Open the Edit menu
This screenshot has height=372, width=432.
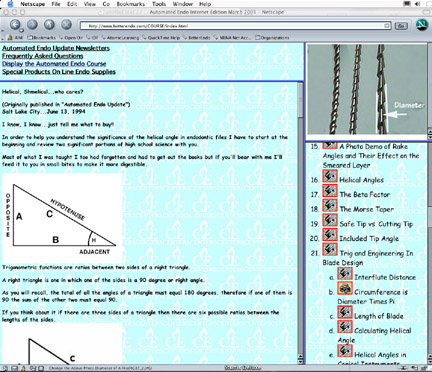(72, 4)
